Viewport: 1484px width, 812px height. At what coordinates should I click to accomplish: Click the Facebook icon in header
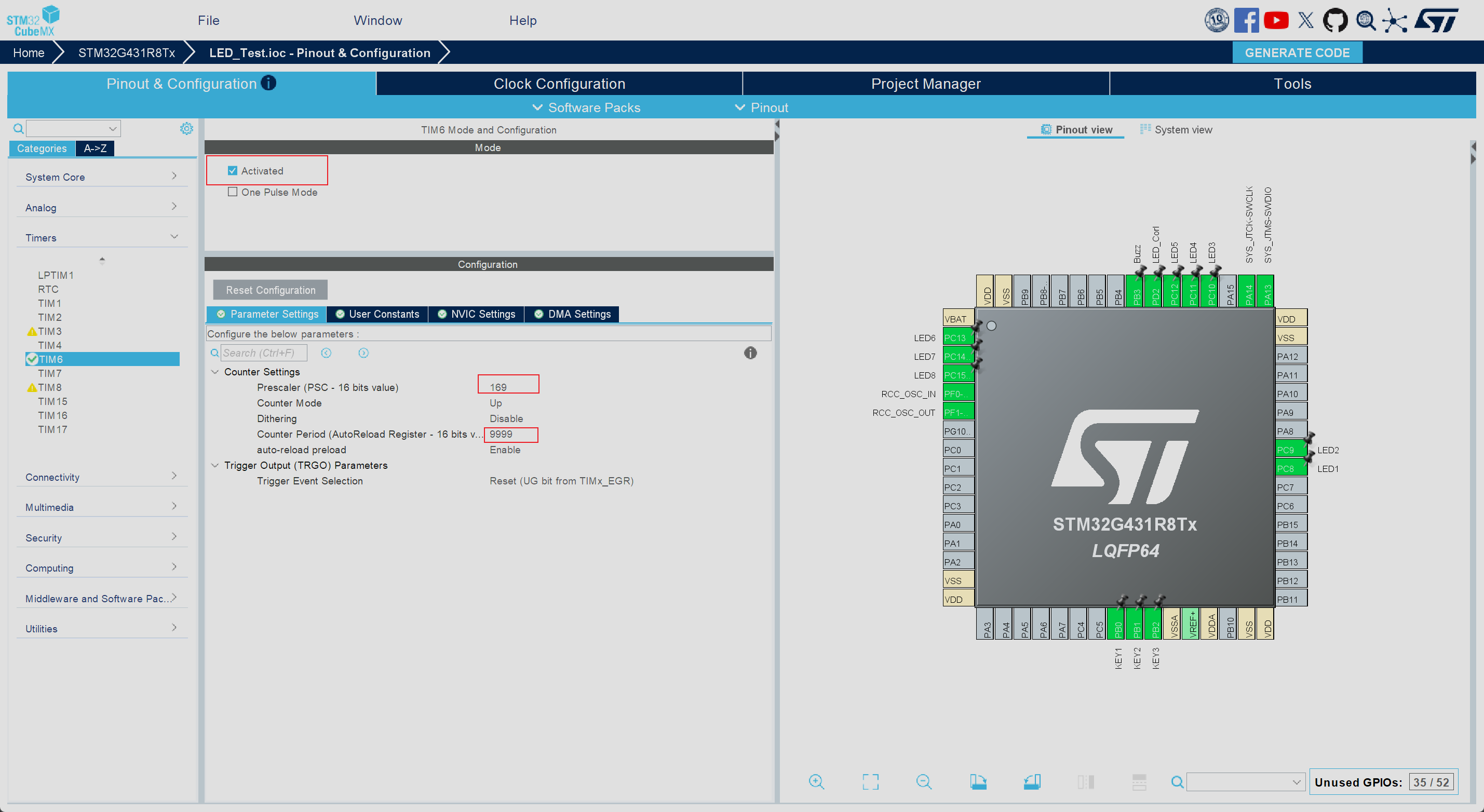[x=1246, y=21]
